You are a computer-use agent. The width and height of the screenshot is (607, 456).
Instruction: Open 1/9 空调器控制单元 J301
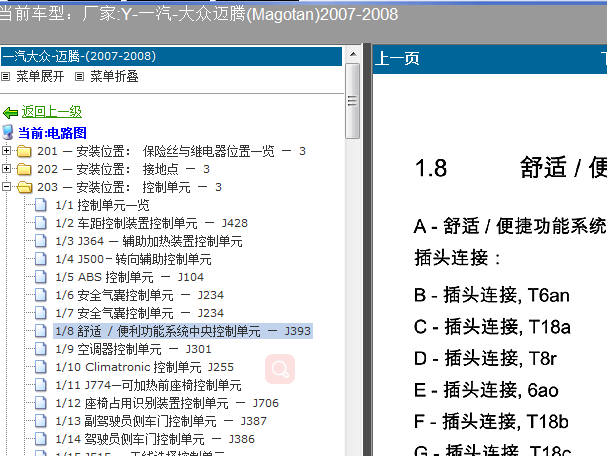coord(133,349)
